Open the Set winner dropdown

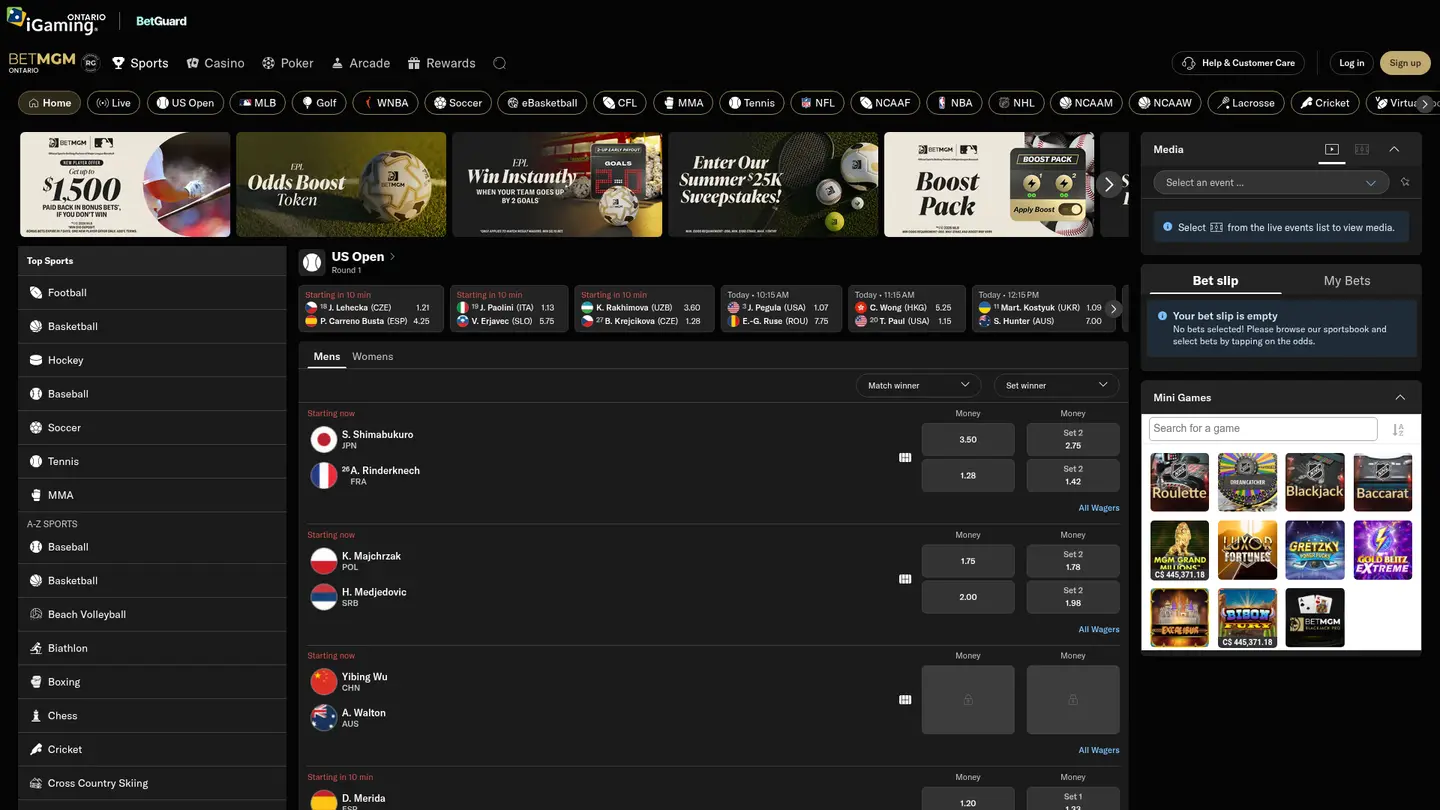click(x=1056, y=385)
